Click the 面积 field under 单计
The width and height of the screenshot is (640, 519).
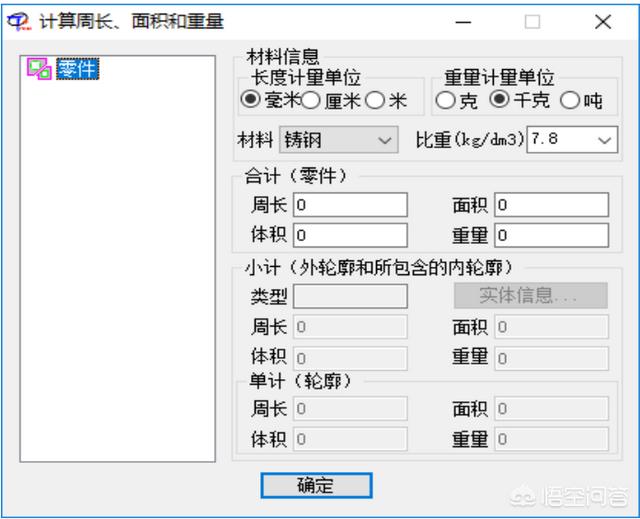click(551, 408)
